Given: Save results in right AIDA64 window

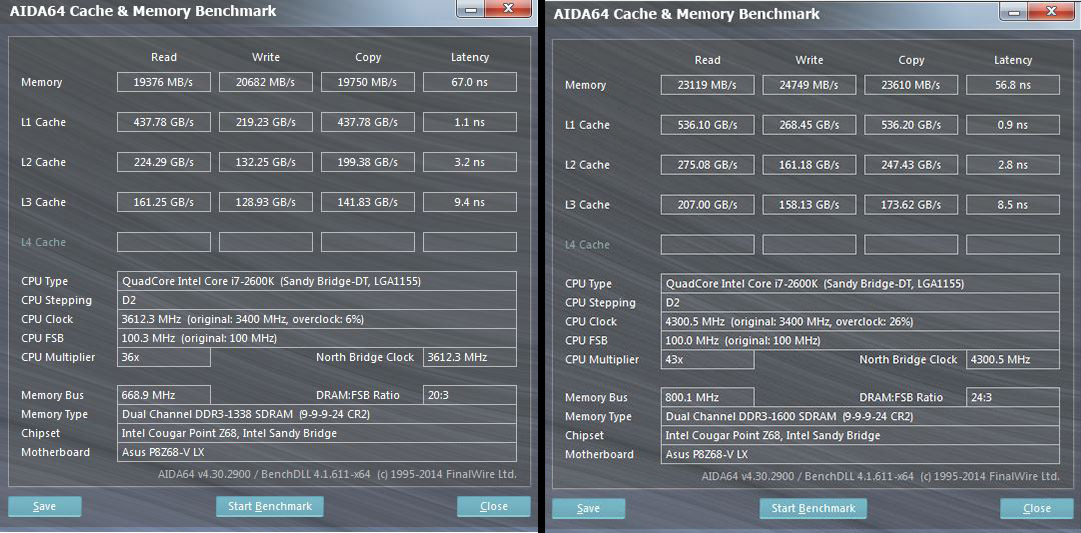Looking at the screenshot, I should pos(588,509).
